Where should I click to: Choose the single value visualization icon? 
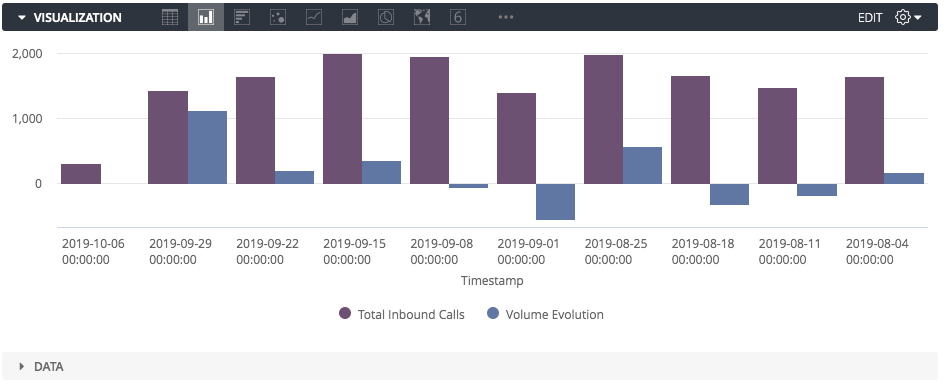[x=458, y=17]
